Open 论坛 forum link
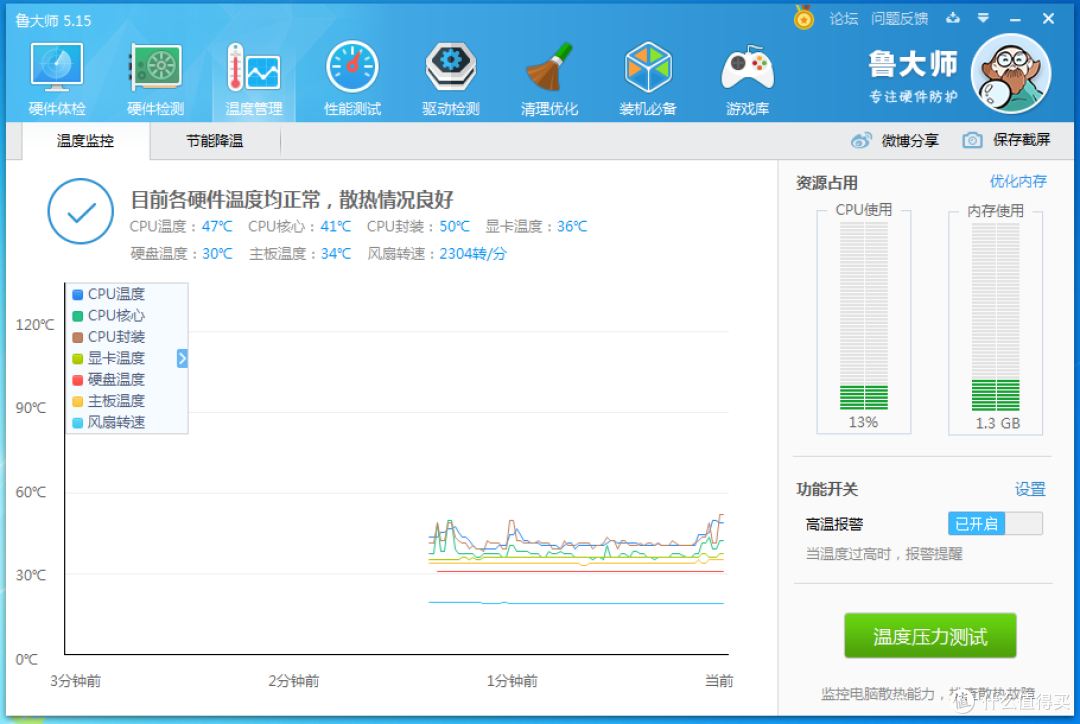 point(843,19)
